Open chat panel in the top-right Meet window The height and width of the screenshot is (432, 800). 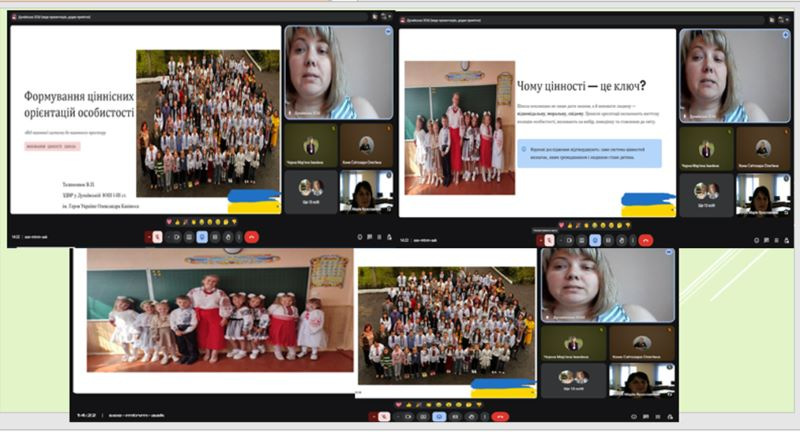point(766,240)
